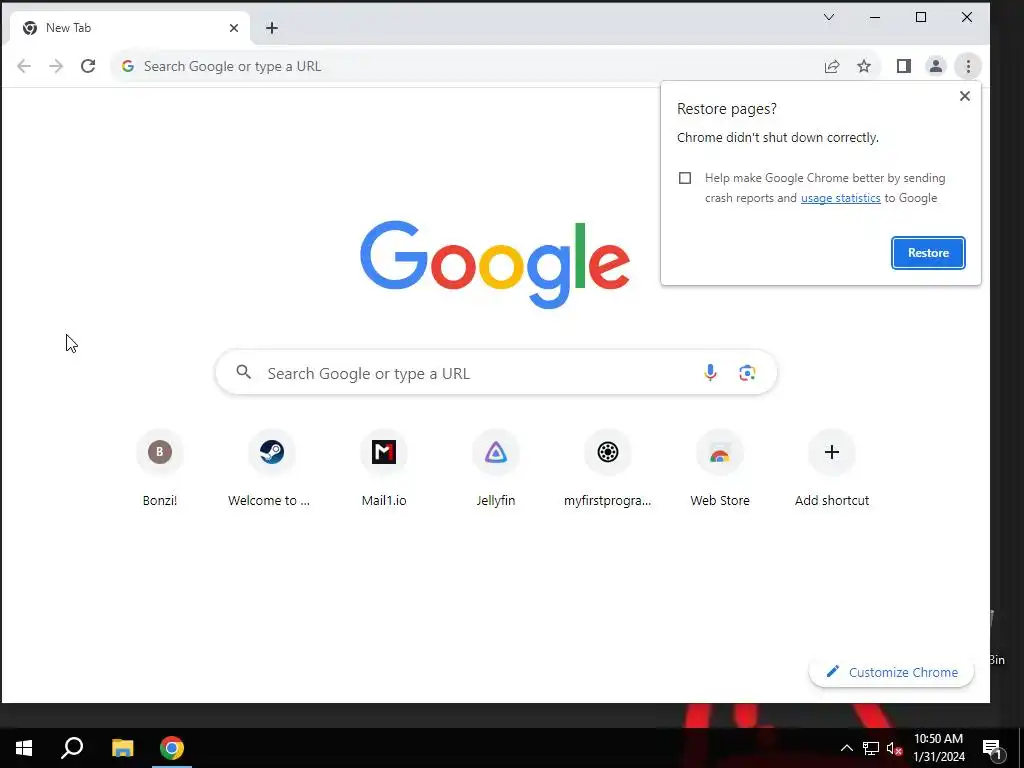Open the Jellyfin shortcut
The width and height of the screenshot is (1024, 768).
click(496, 468)
